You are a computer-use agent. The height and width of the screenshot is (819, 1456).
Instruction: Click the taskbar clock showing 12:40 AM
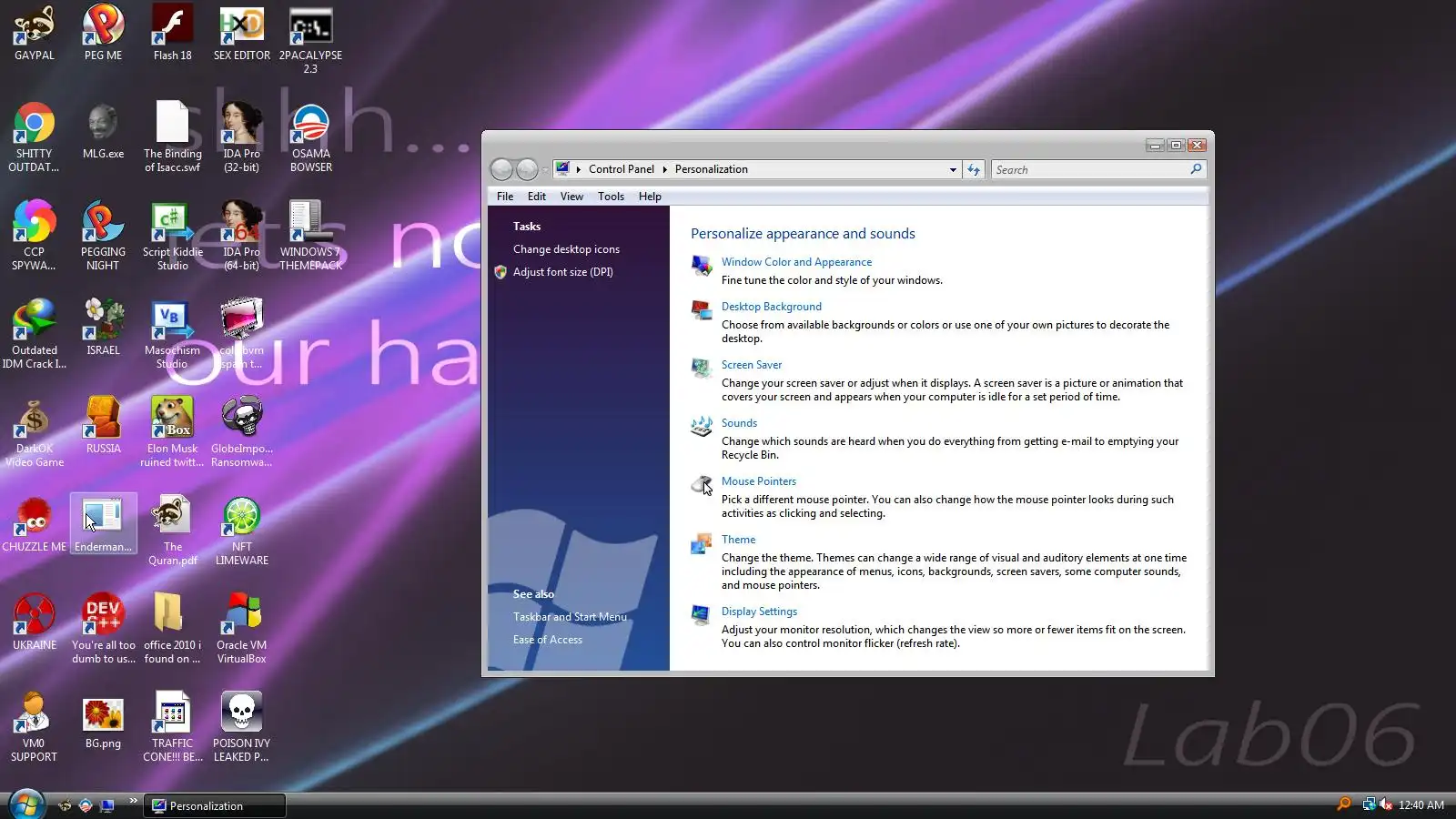(1421, 805)
